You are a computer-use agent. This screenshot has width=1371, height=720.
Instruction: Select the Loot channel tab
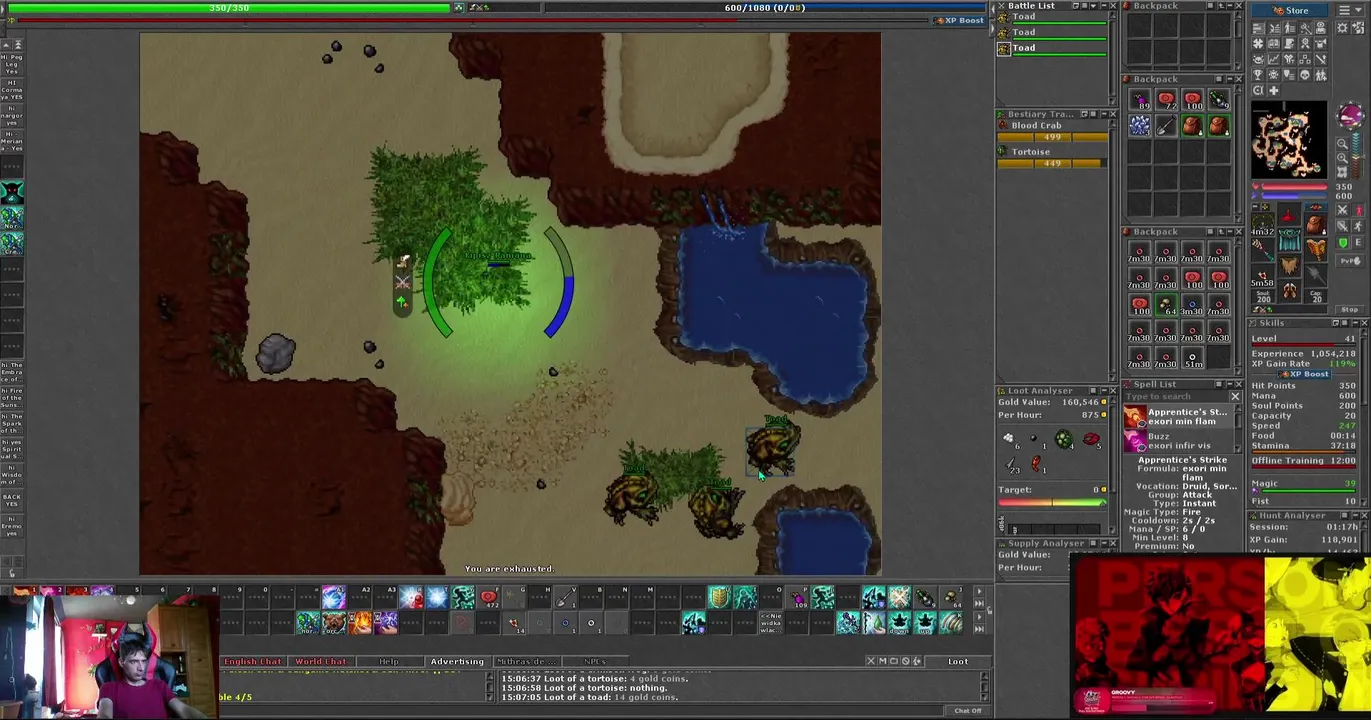pos(958,661)
